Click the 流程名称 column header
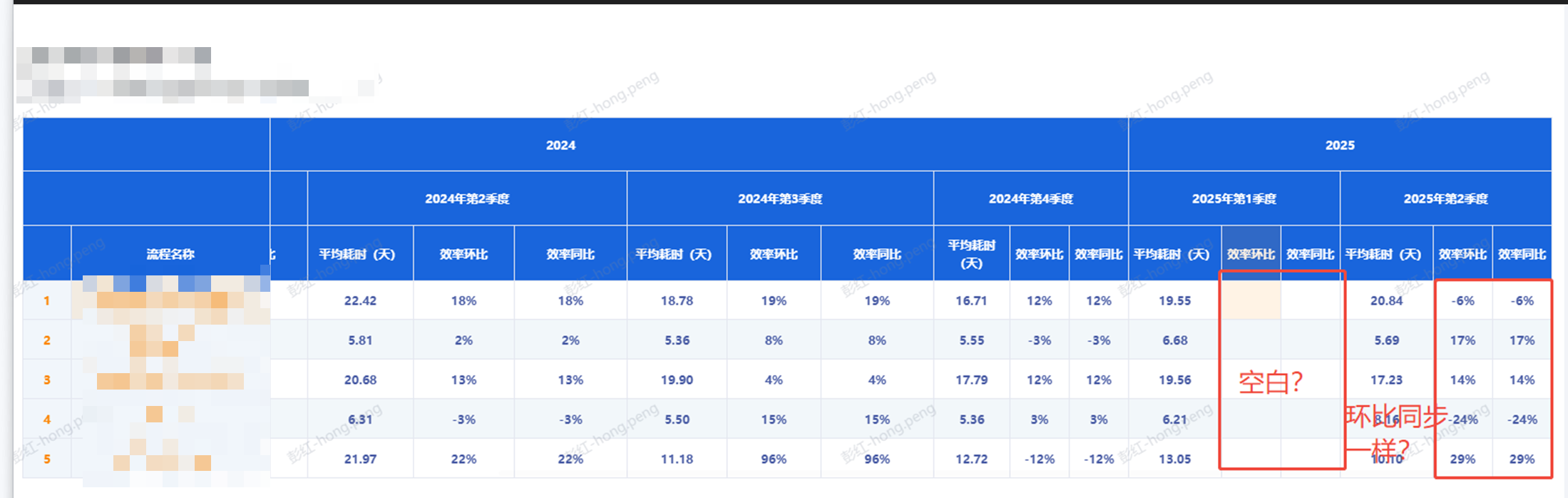This screenshot has width=1568, height=498. [x=170, y=253]
